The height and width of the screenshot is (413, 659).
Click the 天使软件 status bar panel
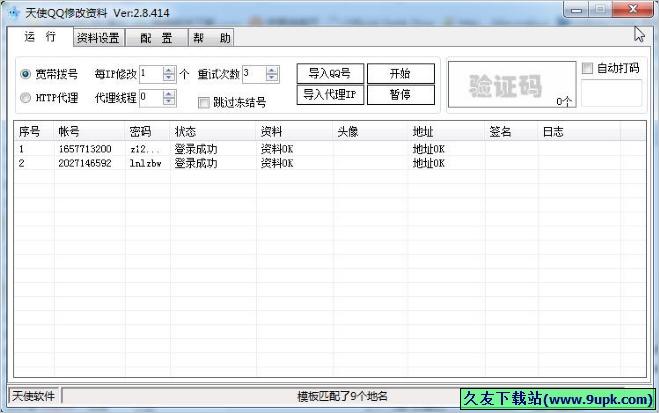pos(34,396)
